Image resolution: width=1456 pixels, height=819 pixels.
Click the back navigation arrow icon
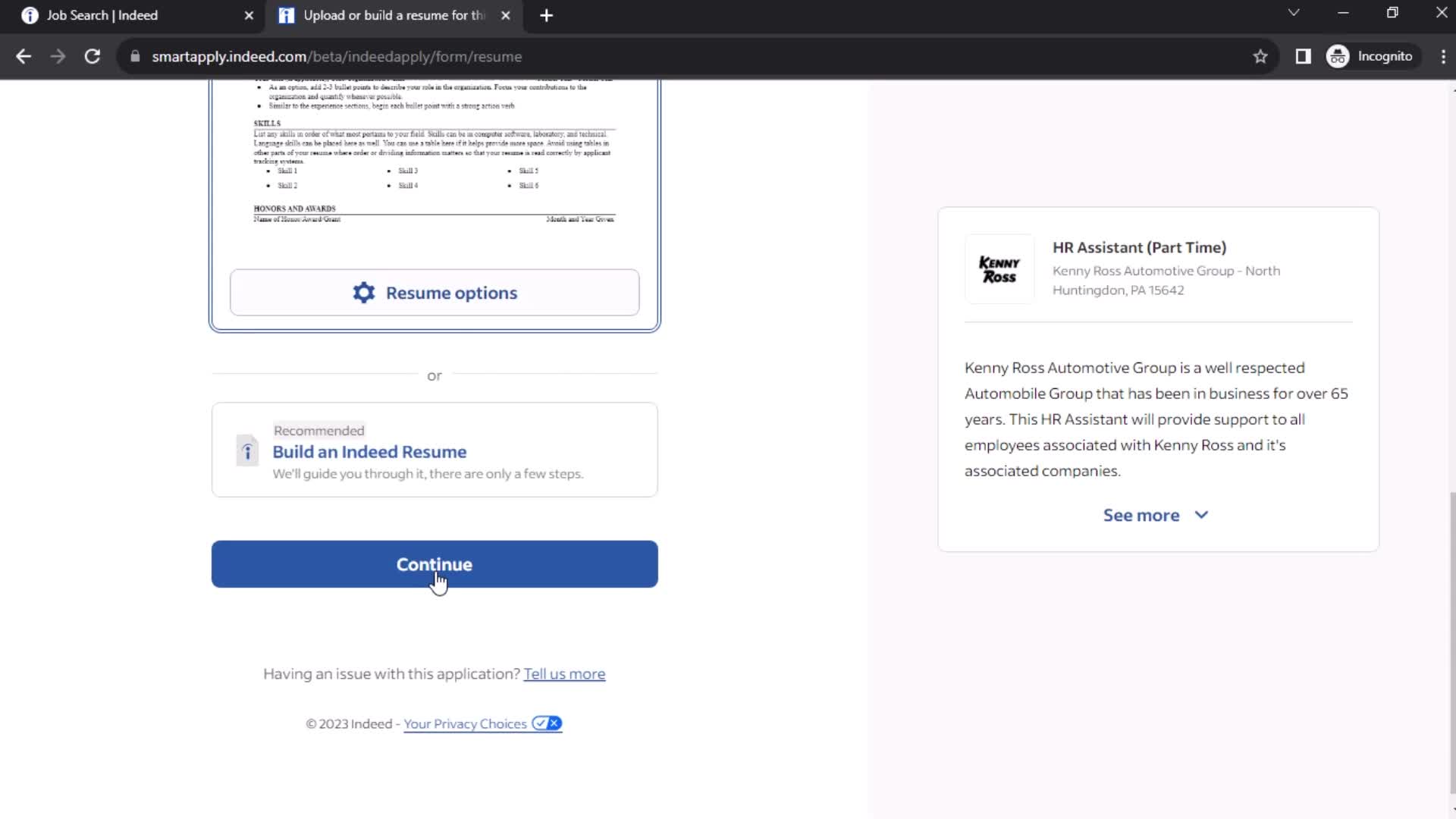coord(23,56)
